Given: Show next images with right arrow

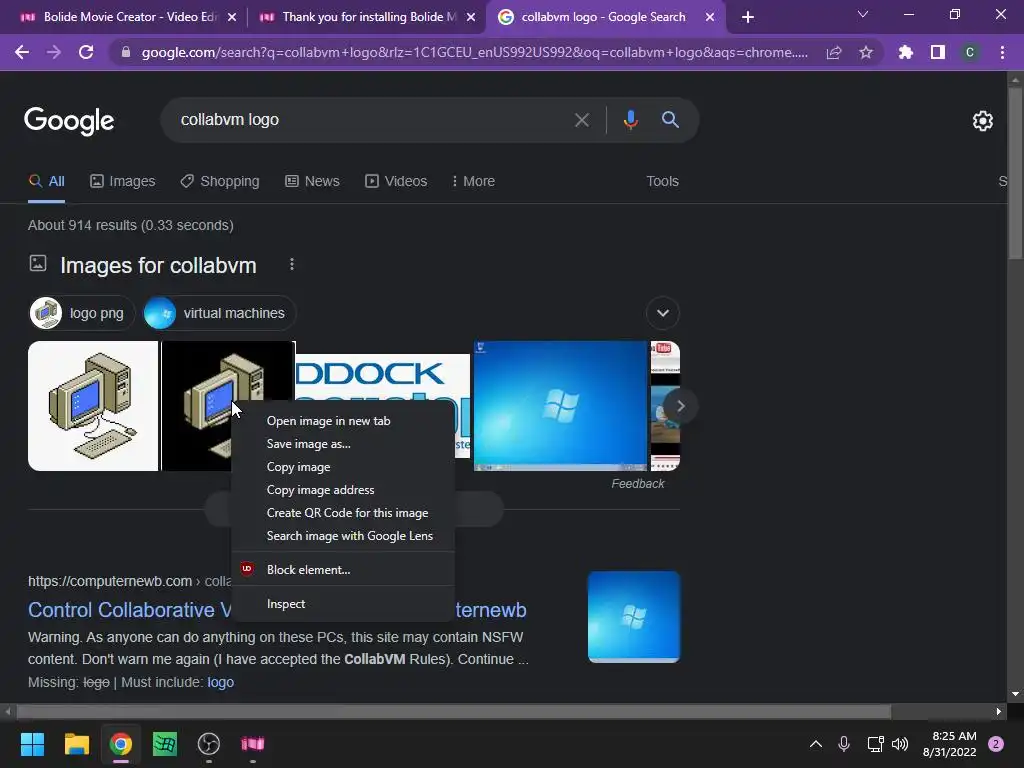Looking at the screenshot, I should (x=680, y=406).
